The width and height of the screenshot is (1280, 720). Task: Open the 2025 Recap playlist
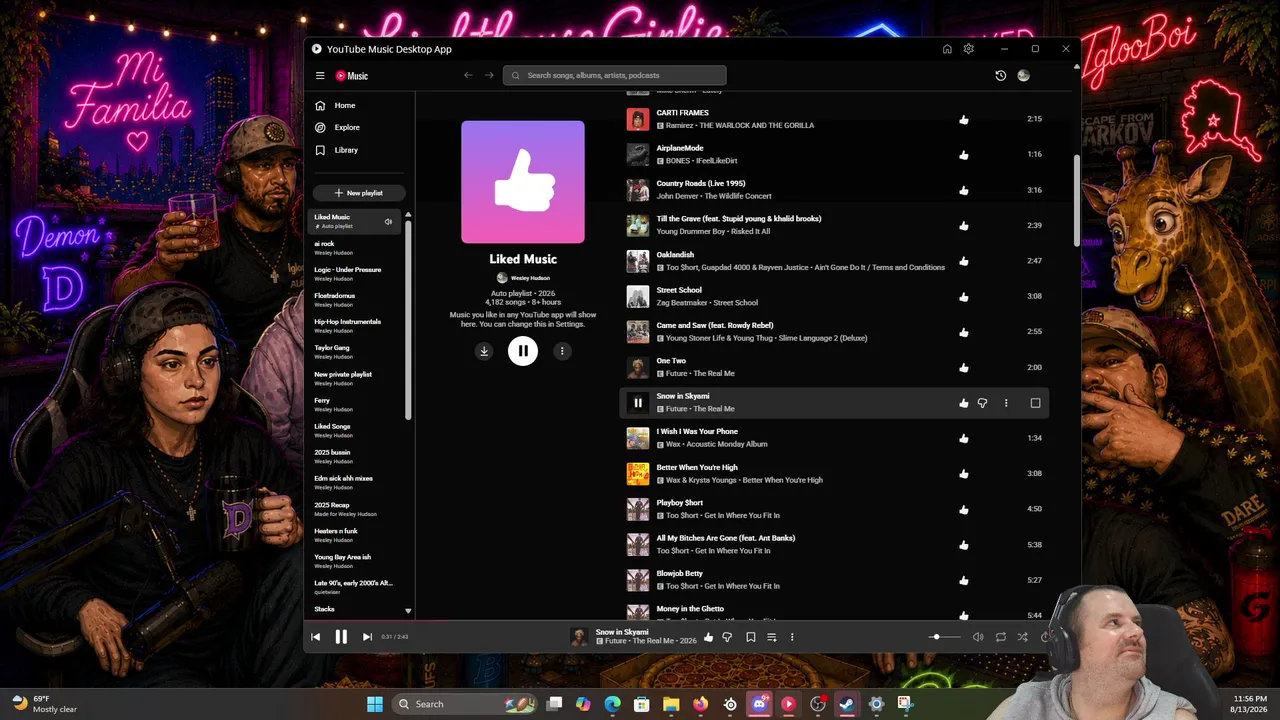pyautogui.click(x=355, y=509)
